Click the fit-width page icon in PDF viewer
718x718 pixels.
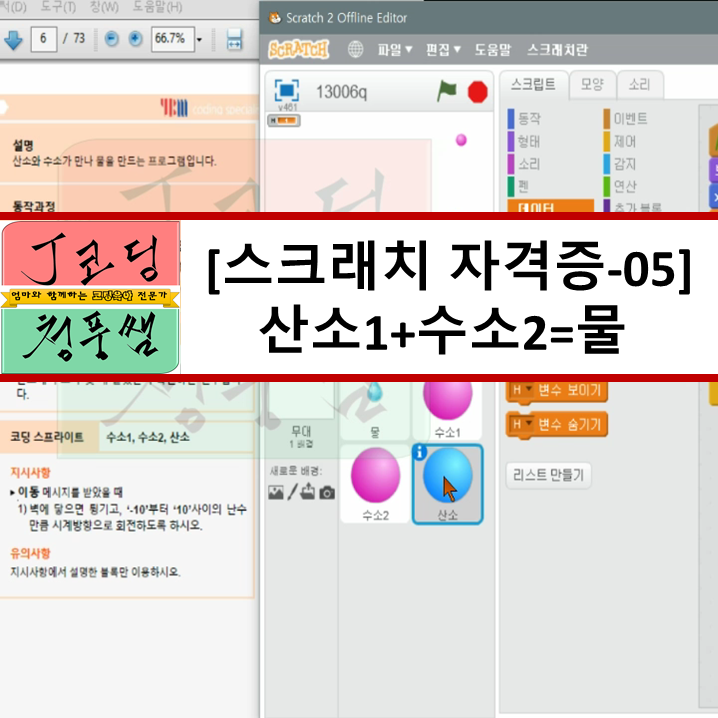[x=234, y=39]
